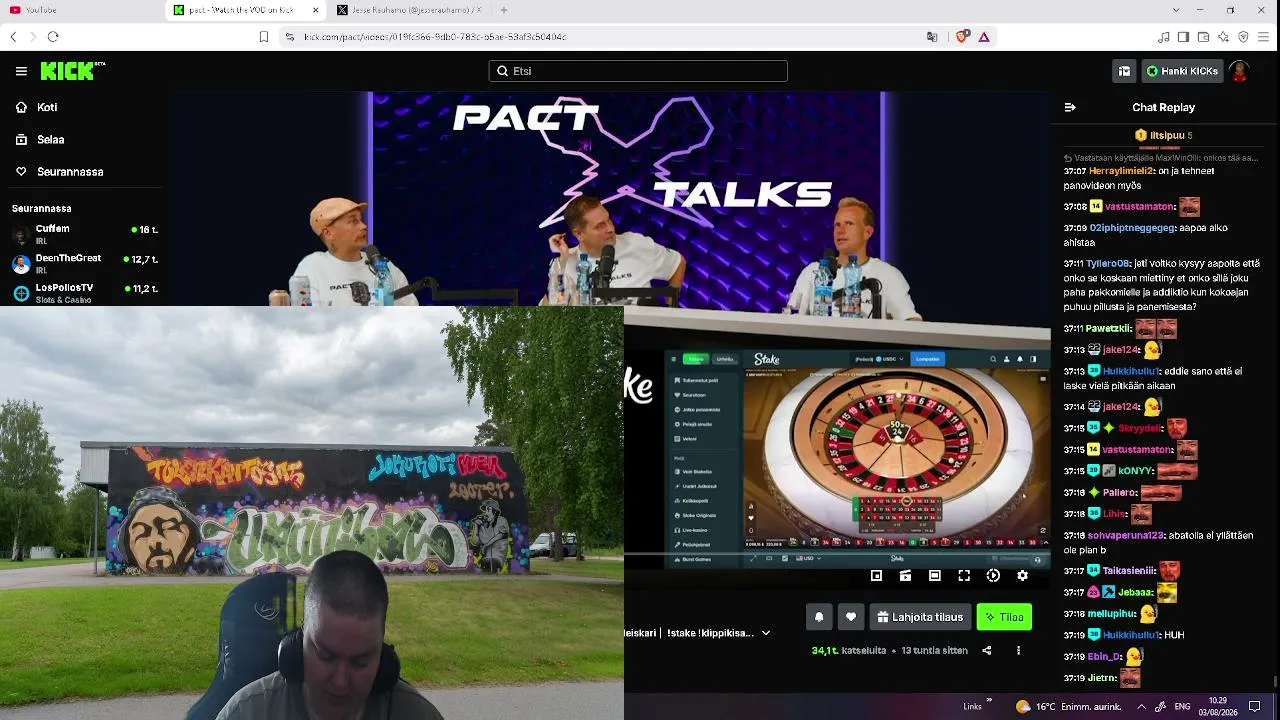Open video player settings gear

click(1022, 576)
